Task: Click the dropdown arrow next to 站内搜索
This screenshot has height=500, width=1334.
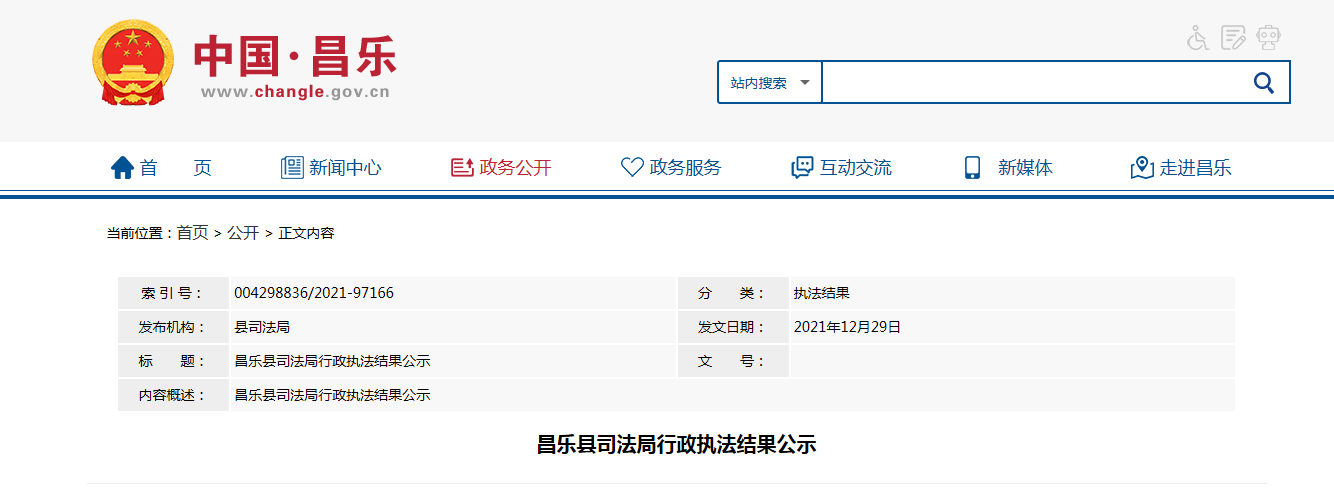Action: [x=804, y=83]
